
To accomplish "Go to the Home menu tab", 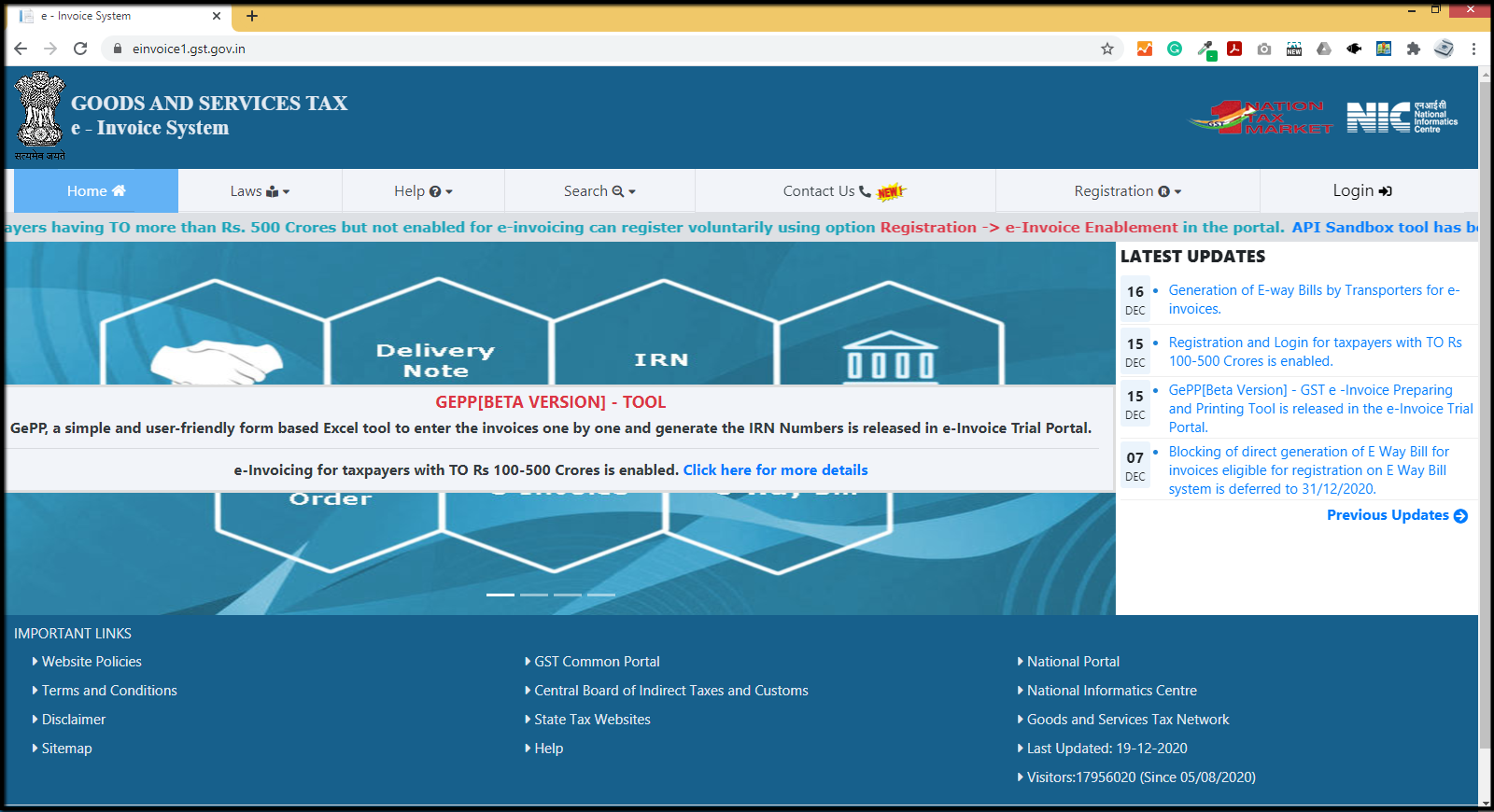I will point(96,190).
